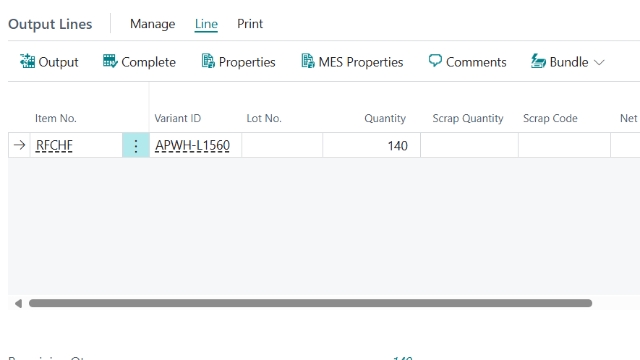Click the Item No. value RFCHF
Viewport: 640px width, 360px height.
(x=54, y=145)
